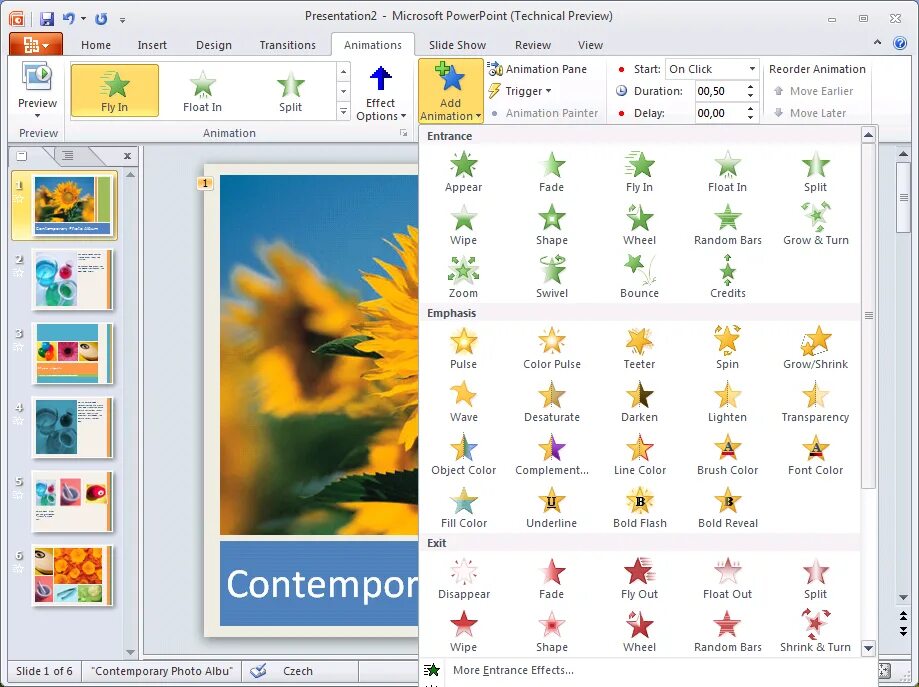
Task: Choose Grow/Shrink emphasis effect
Action: click(x=815, y=349)
